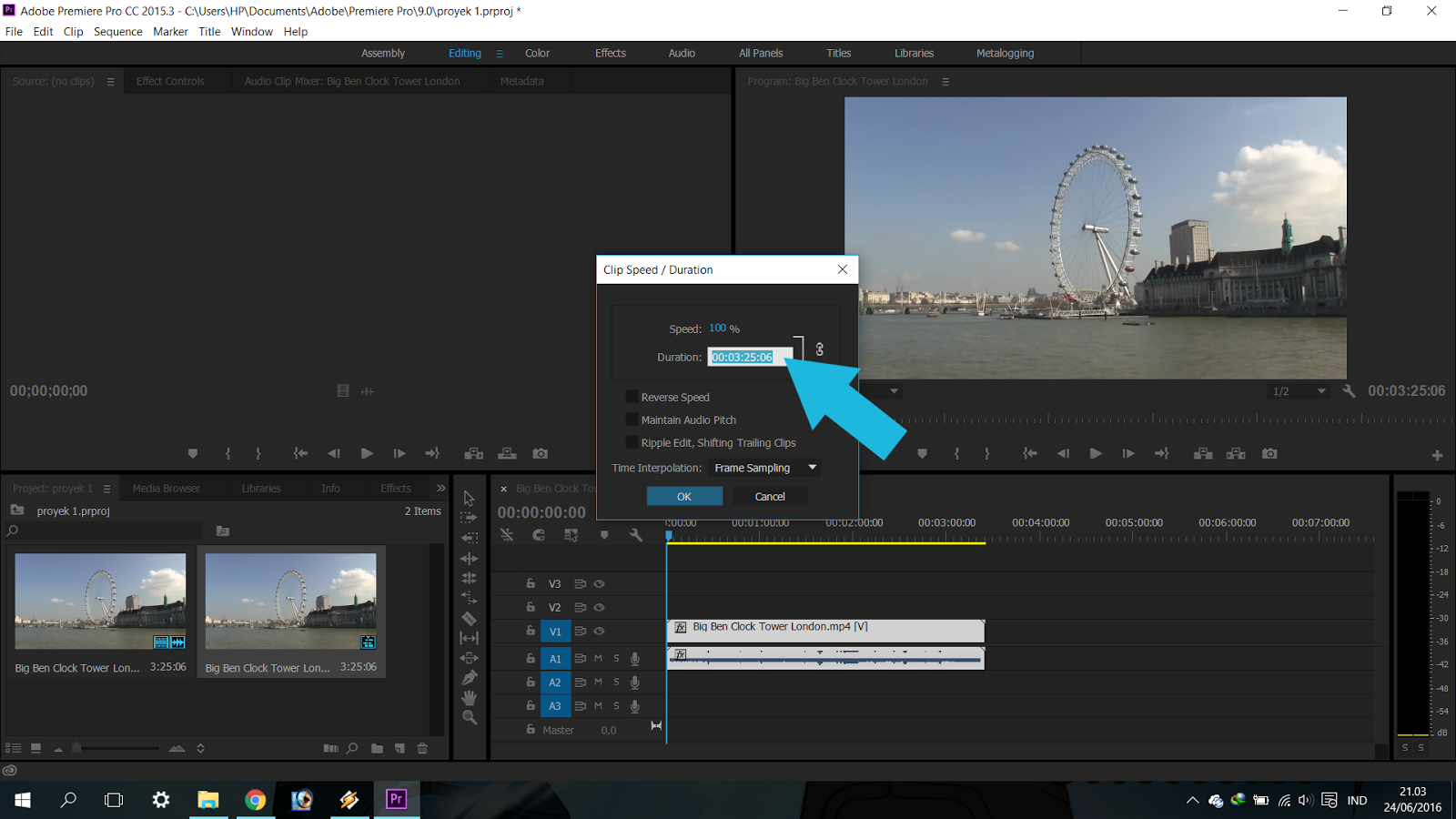Viewport: 1456px width, 819px height.
Task: Click the Speed value 100
Action: [x=718, y=329]
